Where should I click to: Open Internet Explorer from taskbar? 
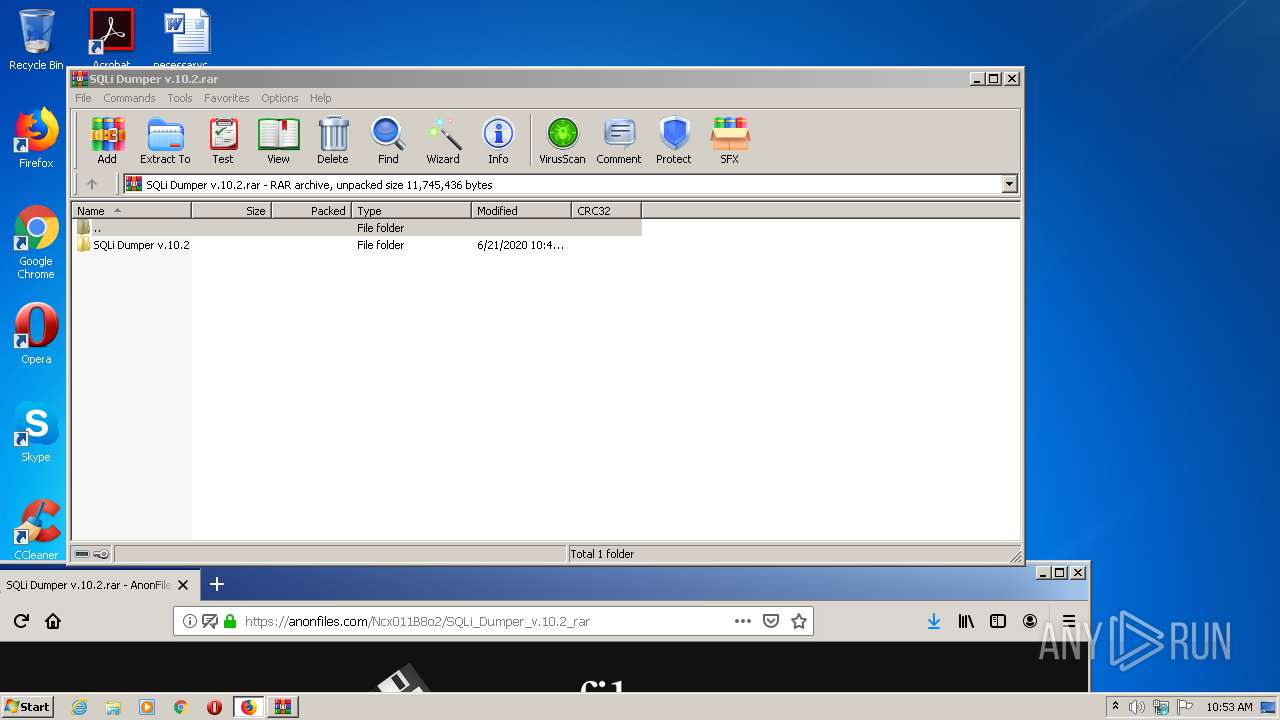tap(79, 707)
